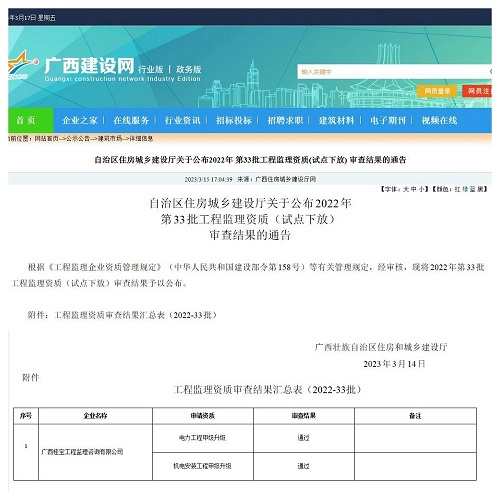Click the 电力工程甲级升级 cell
Image resolution: width=500 pixels, height=500 pixels.
pyautogui.click(x=202, y=438)
